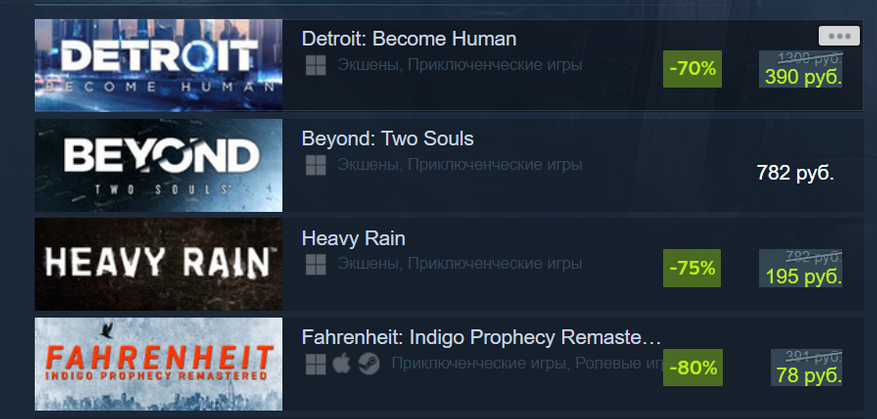Click the Apple macOS icon for Fahrenheit
Viewport: 877px width, 419px height.
click(341, 364)
